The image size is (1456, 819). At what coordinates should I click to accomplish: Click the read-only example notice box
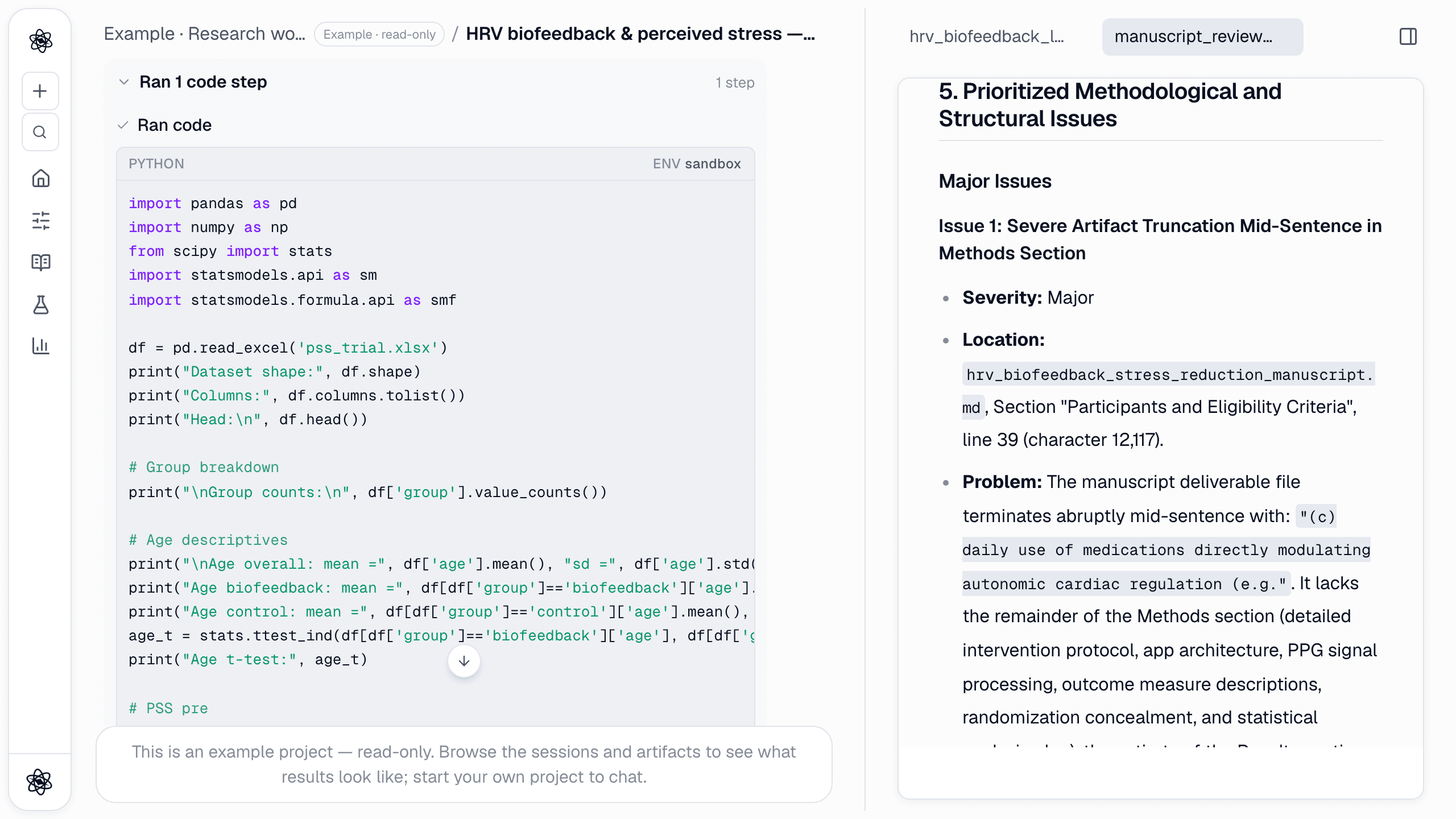[x=464, y=764]
